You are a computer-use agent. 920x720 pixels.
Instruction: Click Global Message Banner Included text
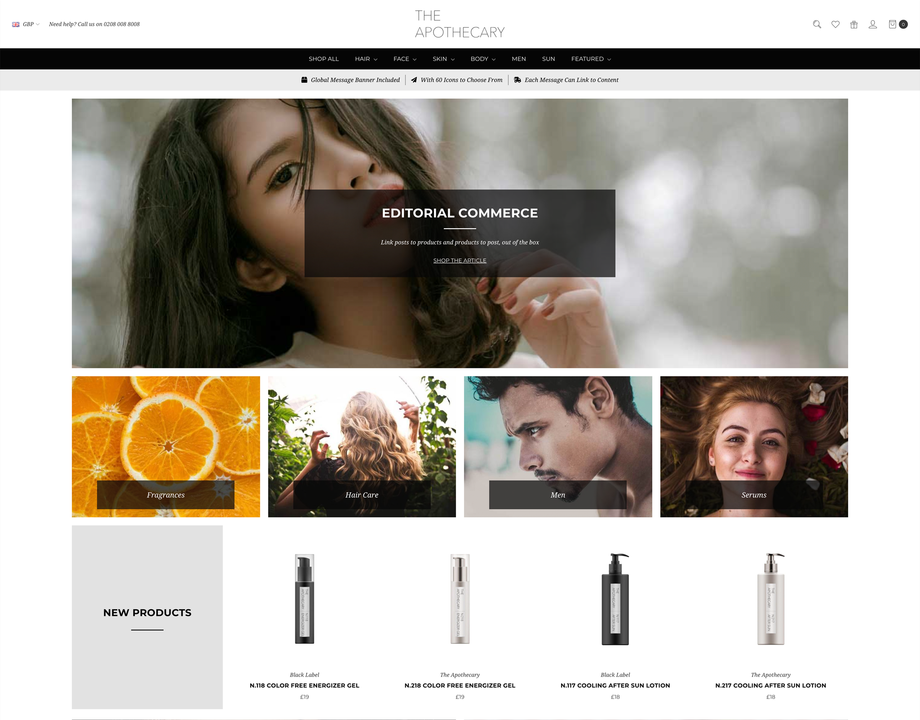pyautogui.click(x=355, y=80)
